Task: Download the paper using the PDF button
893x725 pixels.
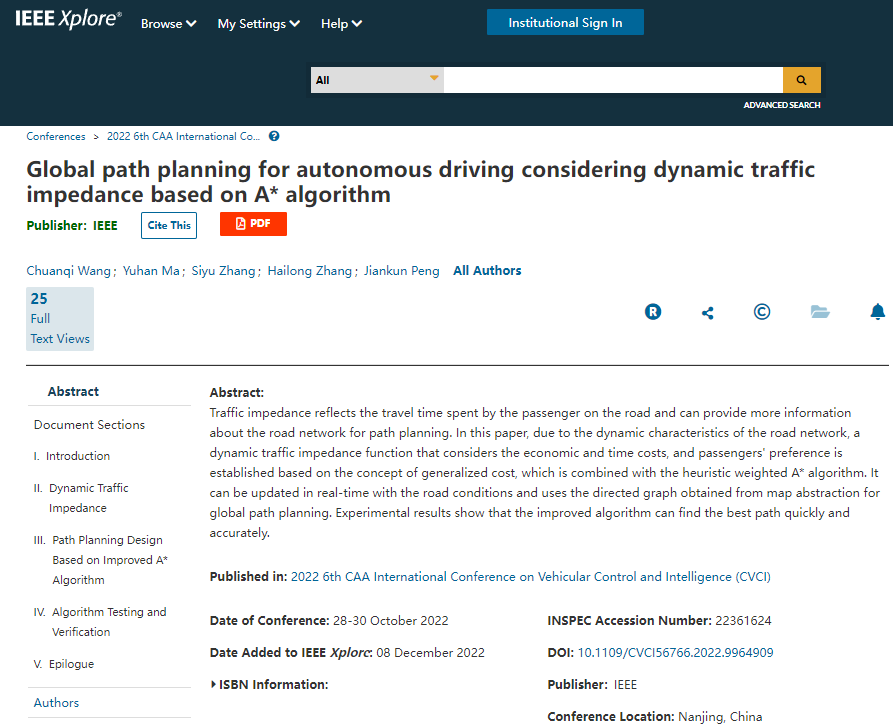Action: click(x=253, y=224)
